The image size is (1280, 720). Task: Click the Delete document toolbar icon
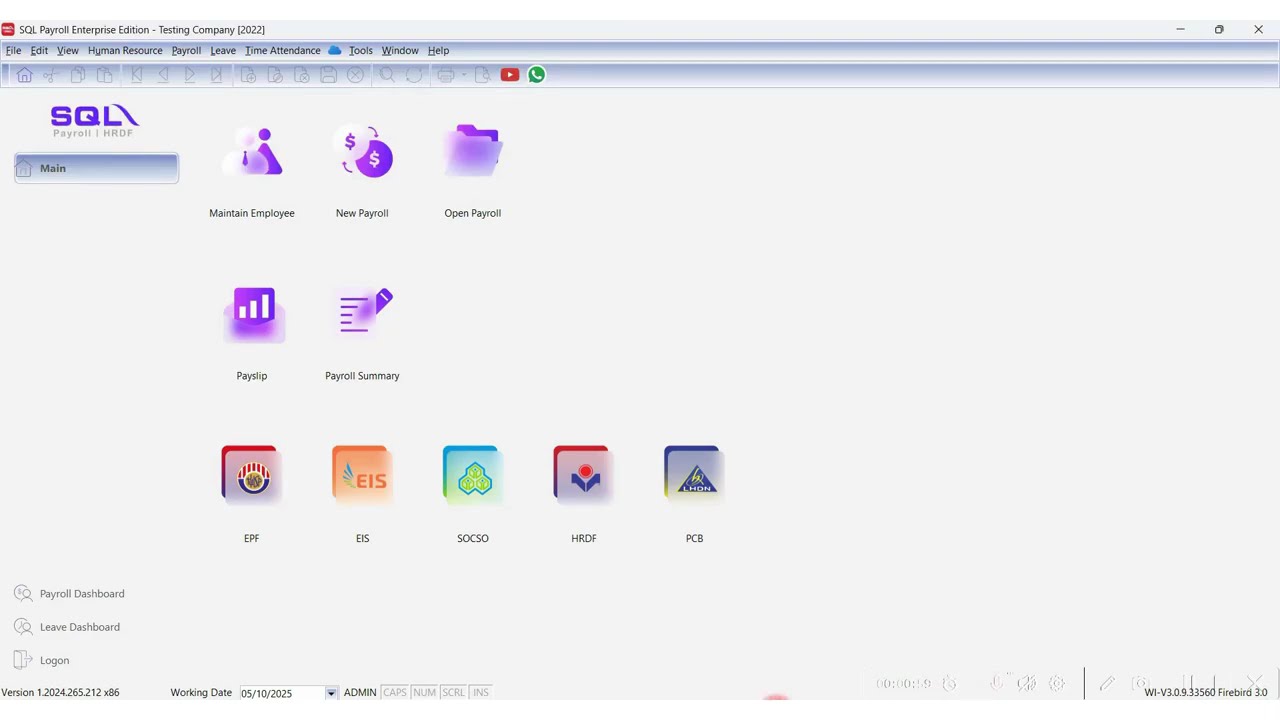point(302,75)
